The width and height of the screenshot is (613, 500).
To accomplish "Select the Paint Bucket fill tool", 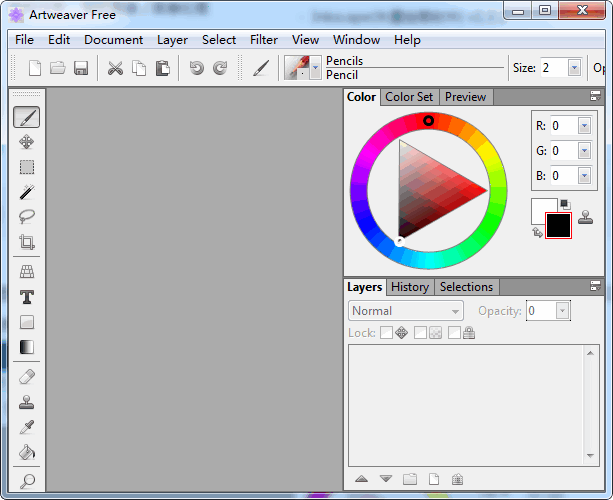I will (27, 452).
